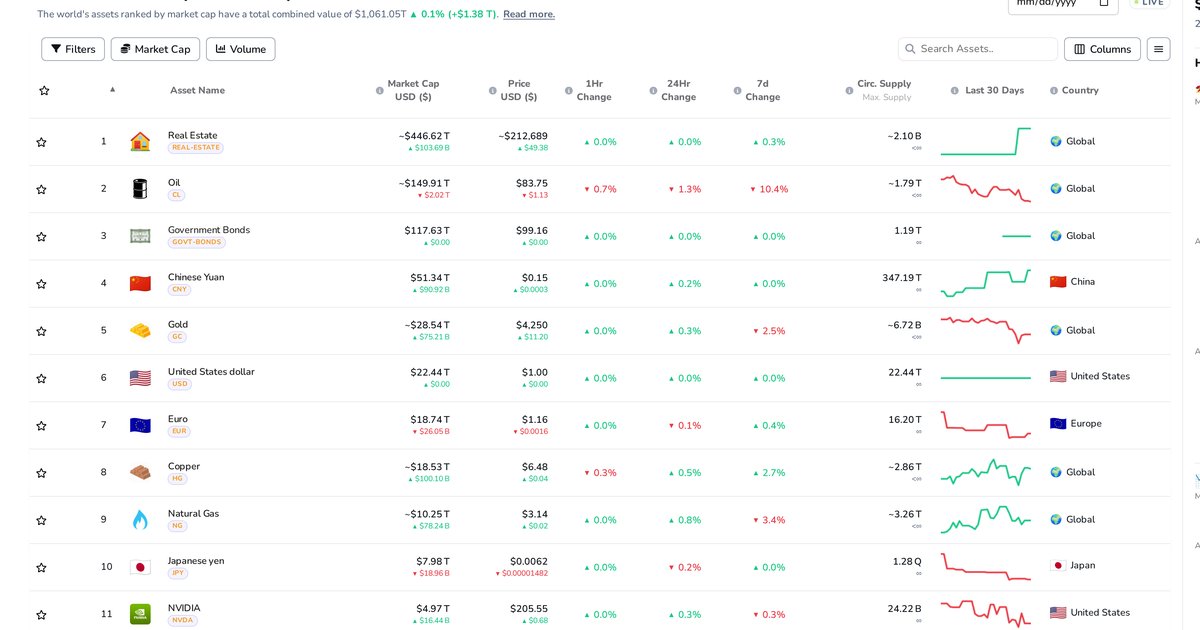
Task: Click info icon beside Country header
Action: point(1054,91)
